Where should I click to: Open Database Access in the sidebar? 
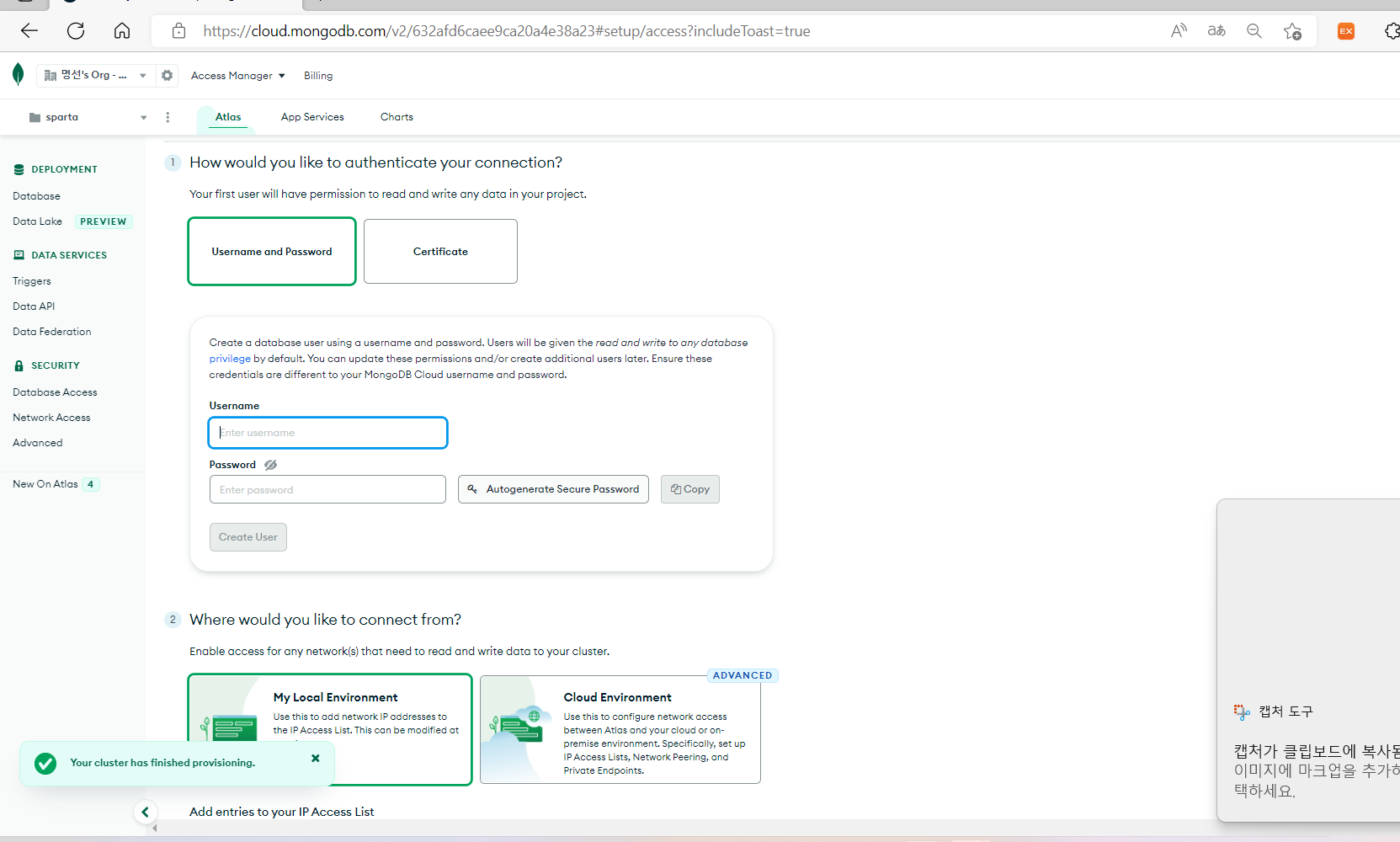coord(55,392)
